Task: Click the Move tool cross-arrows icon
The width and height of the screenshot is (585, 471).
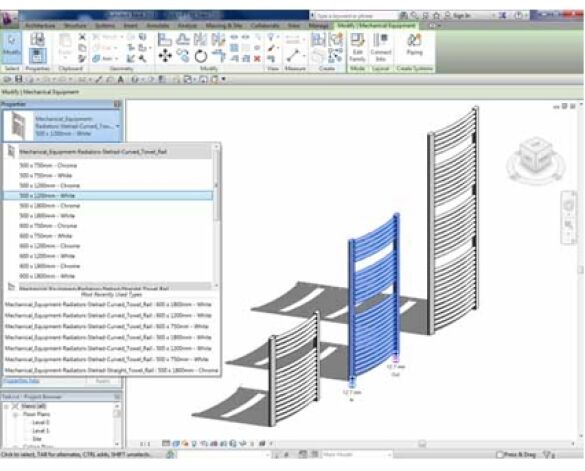Action: coord(165,56)
